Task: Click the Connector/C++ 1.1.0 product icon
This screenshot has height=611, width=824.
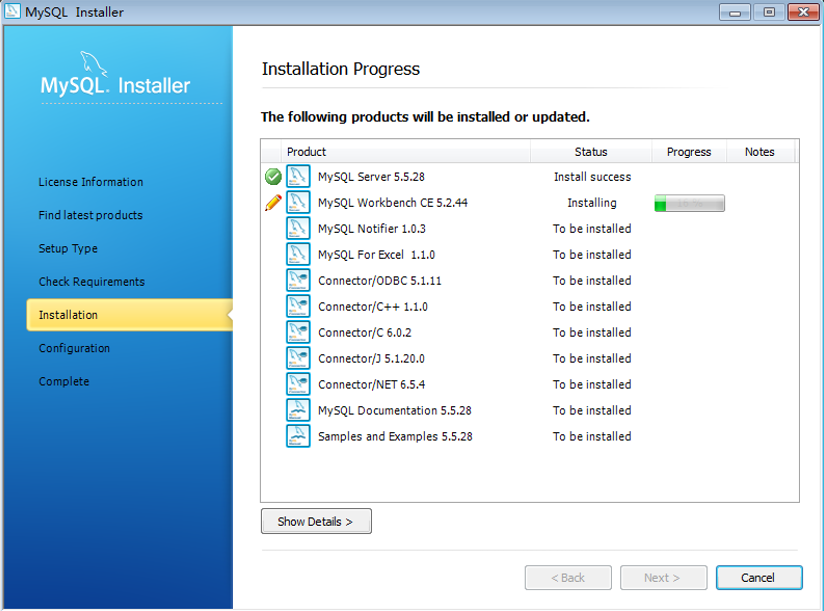Action: pyautogui.click(x=298, y=306)
